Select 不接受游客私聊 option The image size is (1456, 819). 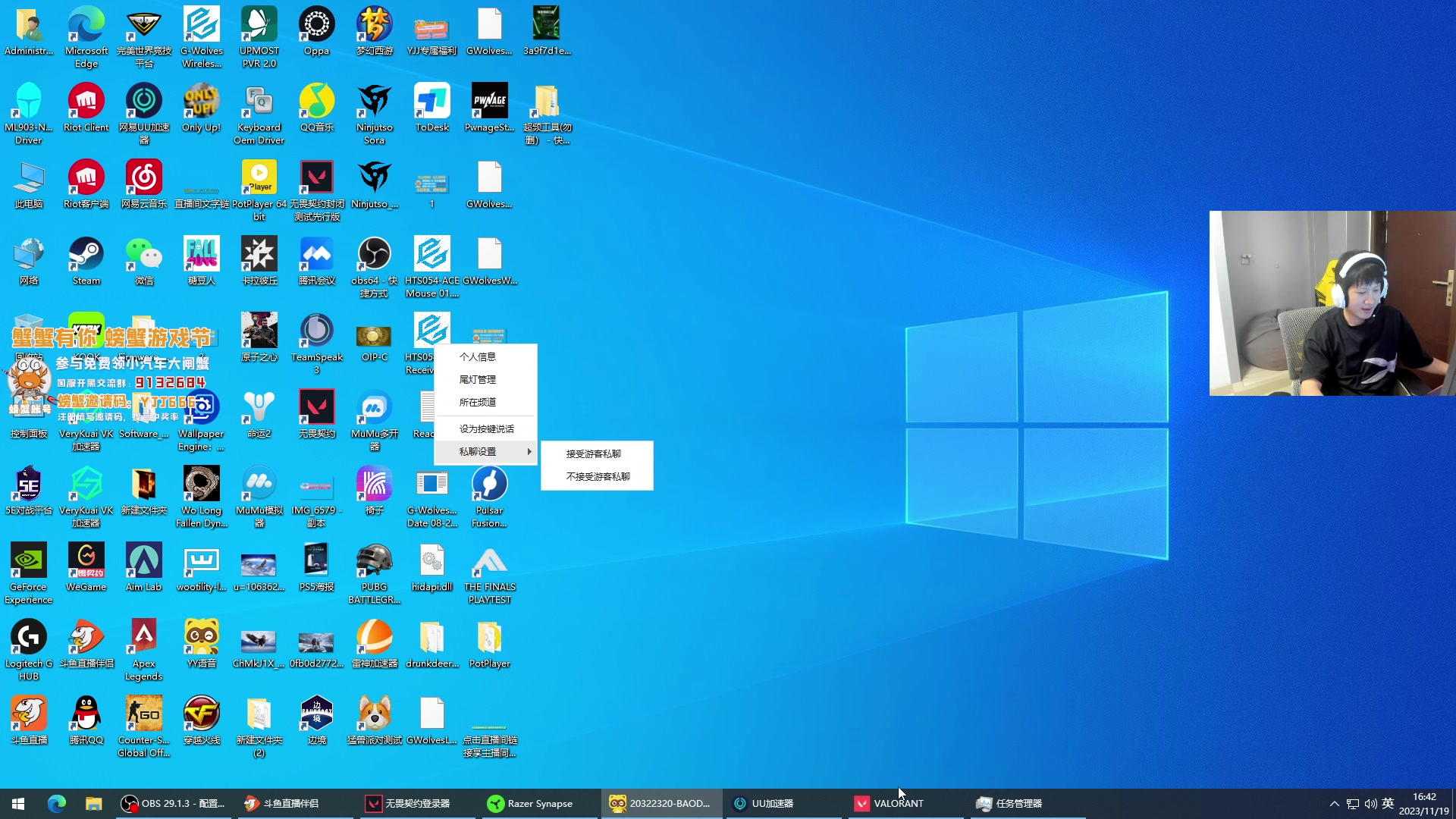tap(598, 477)
